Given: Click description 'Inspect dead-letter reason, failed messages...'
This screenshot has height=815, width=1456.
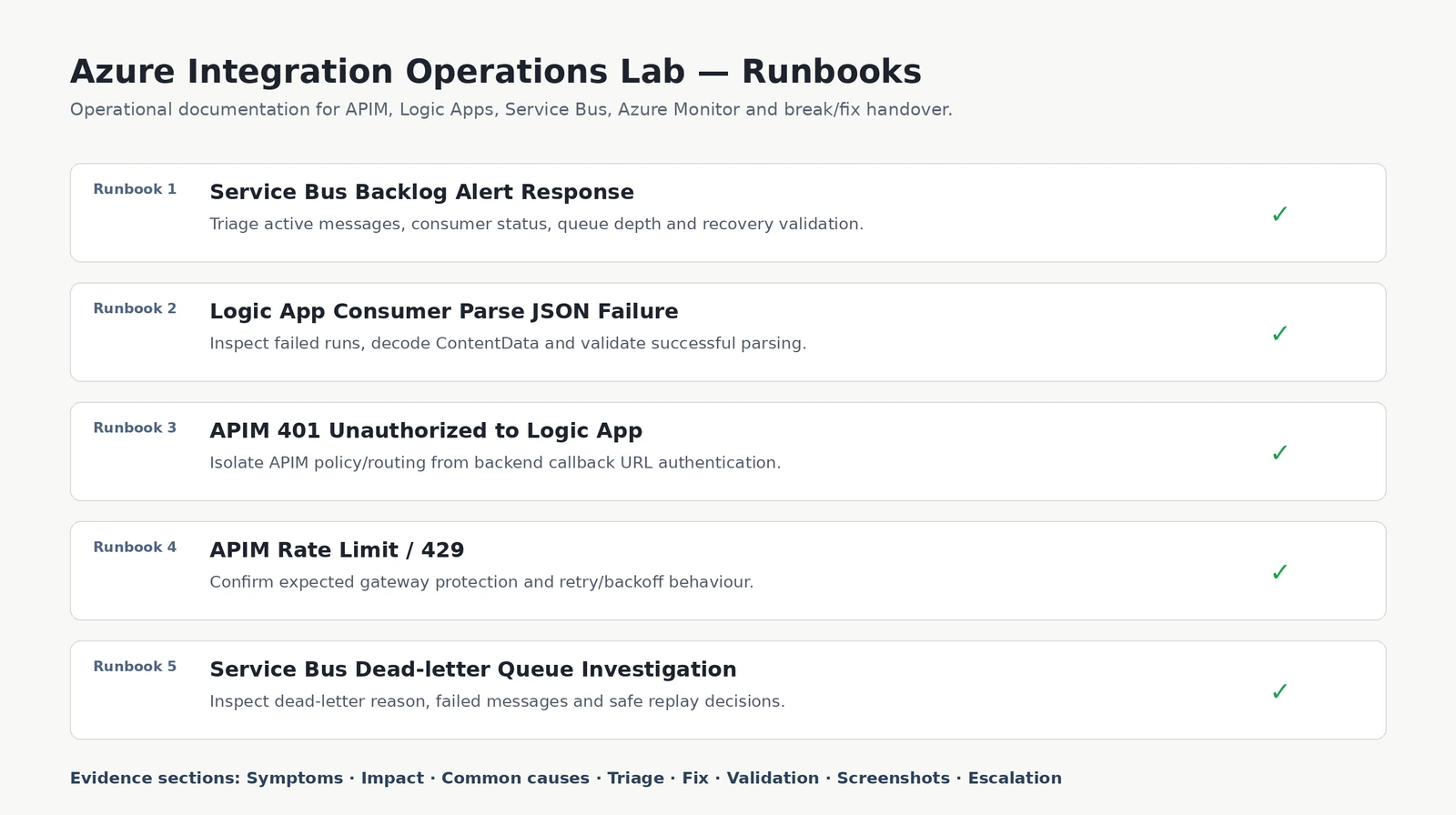Looking at the screenshot, I should point(497,701).
